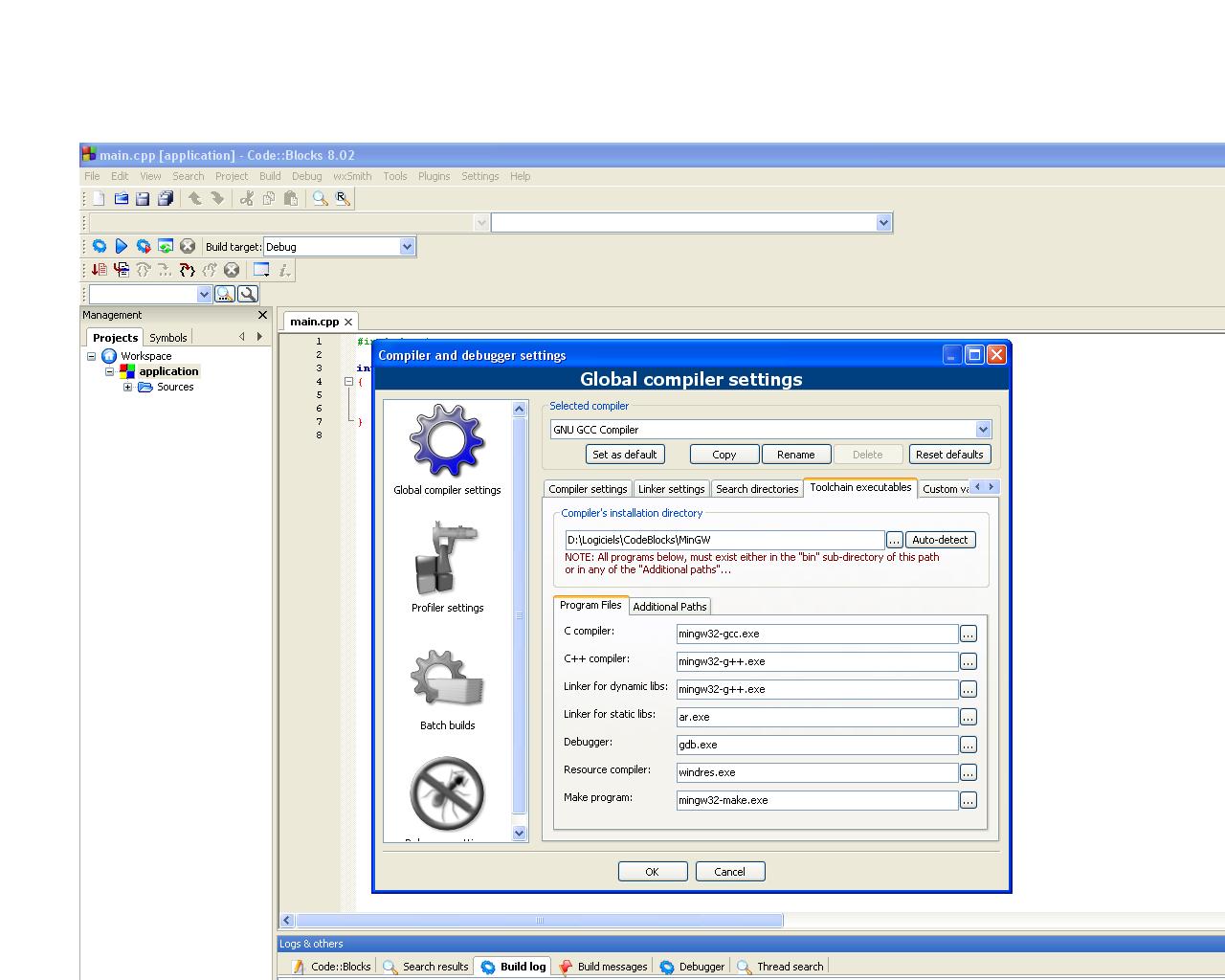Image resolution: width=1225 pixels, height=980 pixels.
Task: Switch to the Compiler settings tab
Action: point(588,489)
